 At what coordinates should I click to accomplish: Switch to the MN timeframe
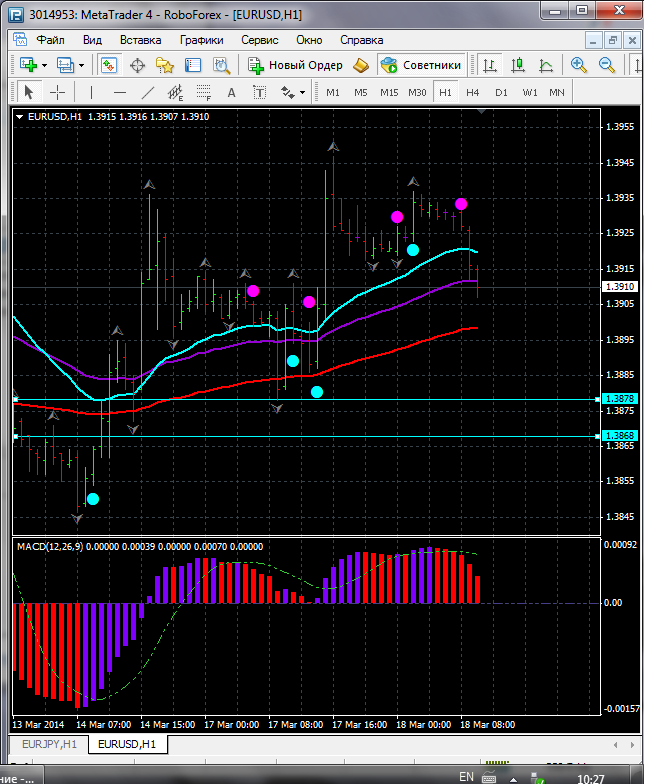coord(556,92)
